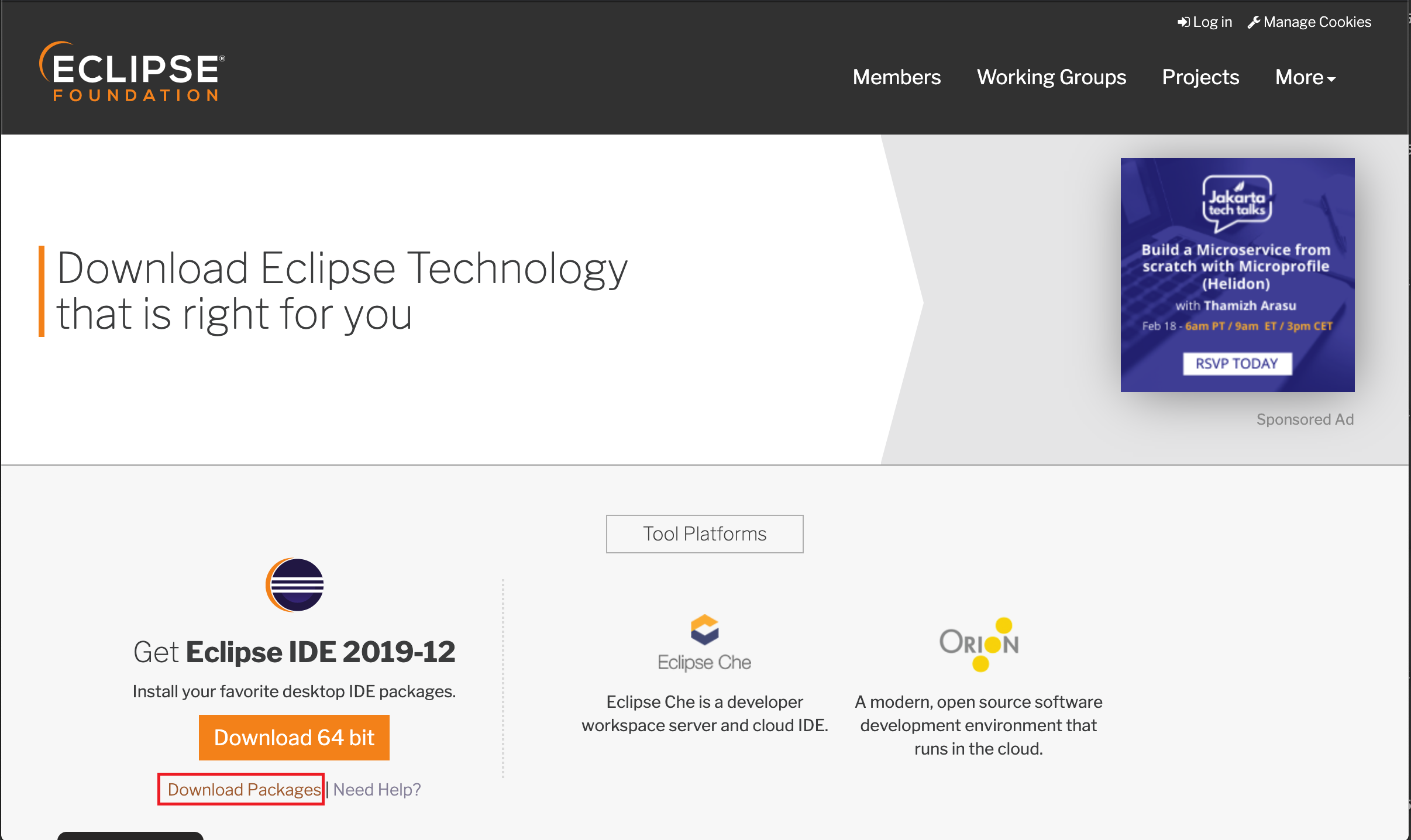Click the Log in link text
This screenshot has height=840, width=1411.
tap(1212, 22)
